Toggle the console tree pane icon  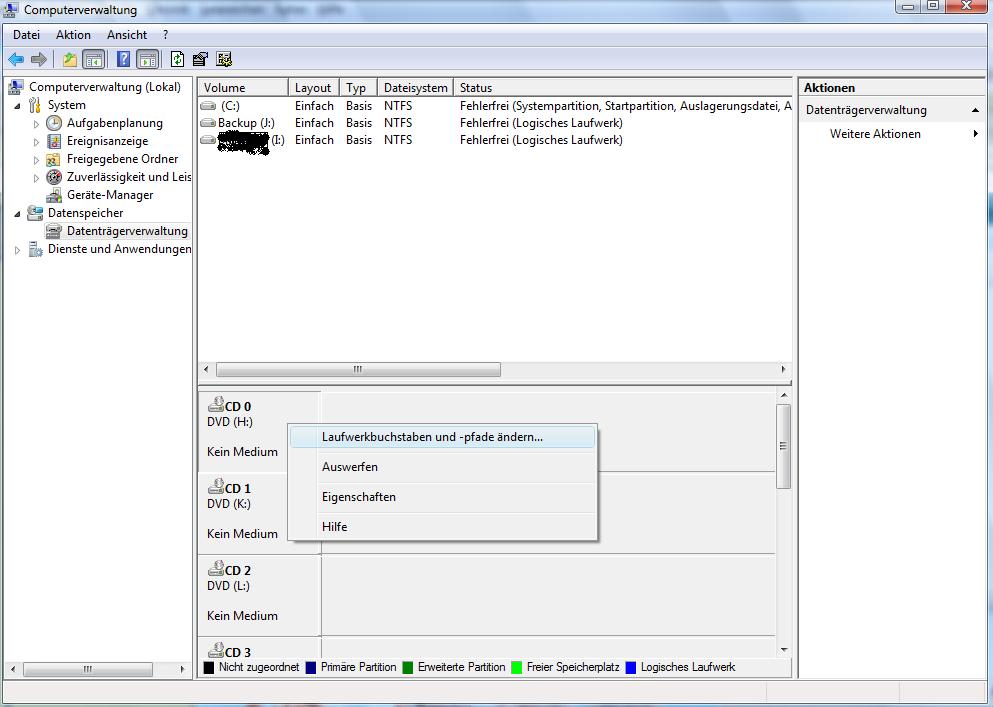pos(94,60)
